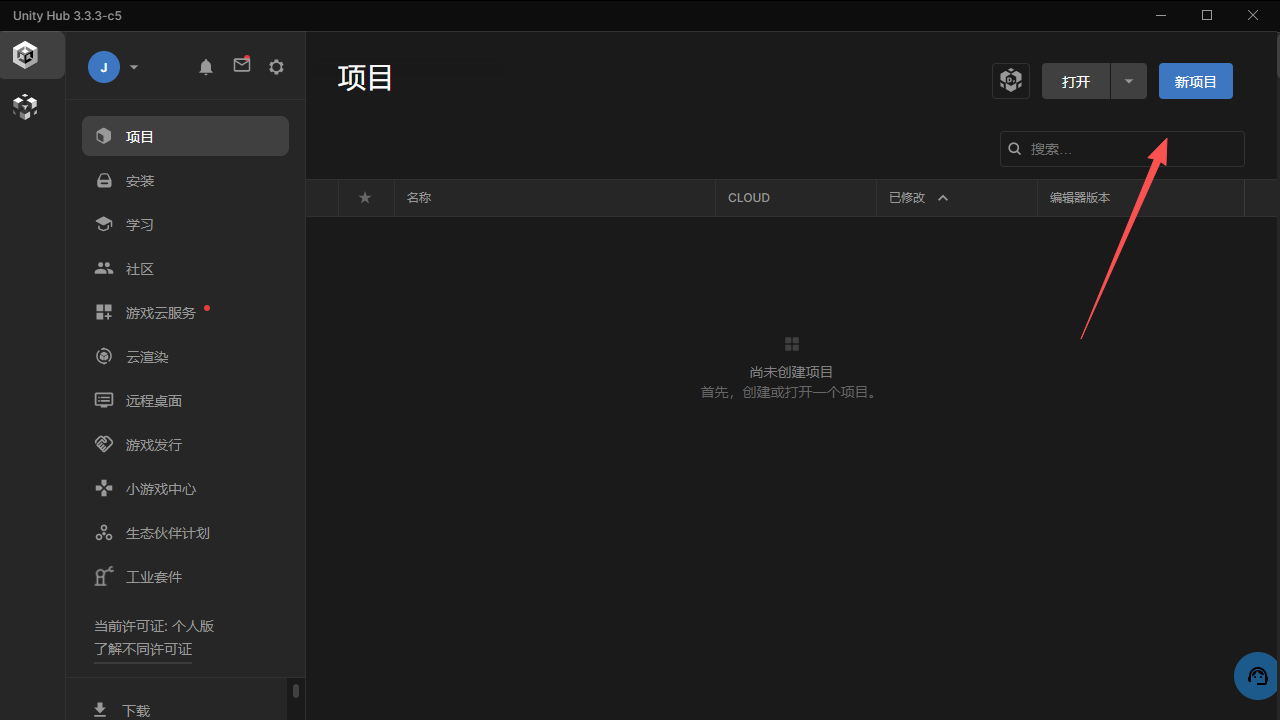Click the 了解不同许可证 link
Viewport: 1280px width, 720px height.
pyautogui.click(x=143, y=650)
